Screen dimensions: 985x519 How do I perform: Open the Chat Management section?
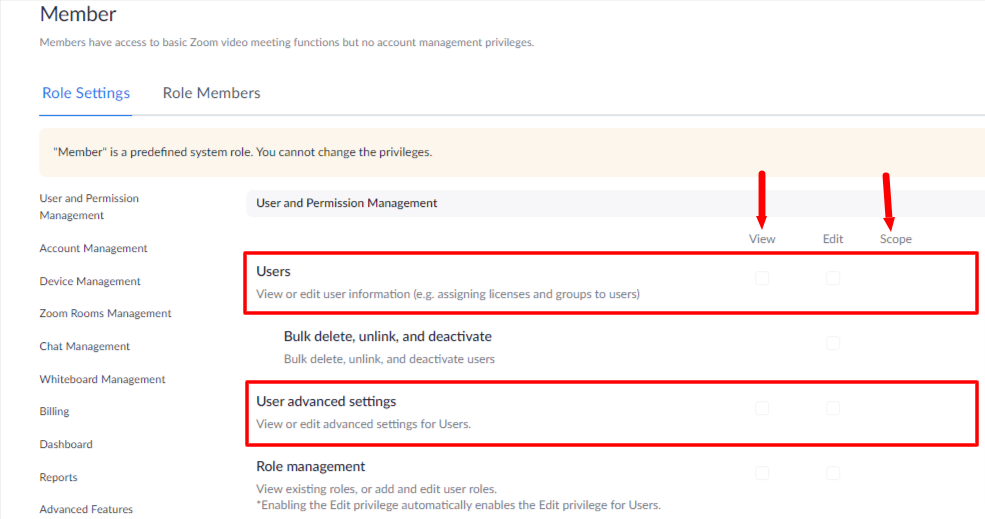click(x=85, y=346)
